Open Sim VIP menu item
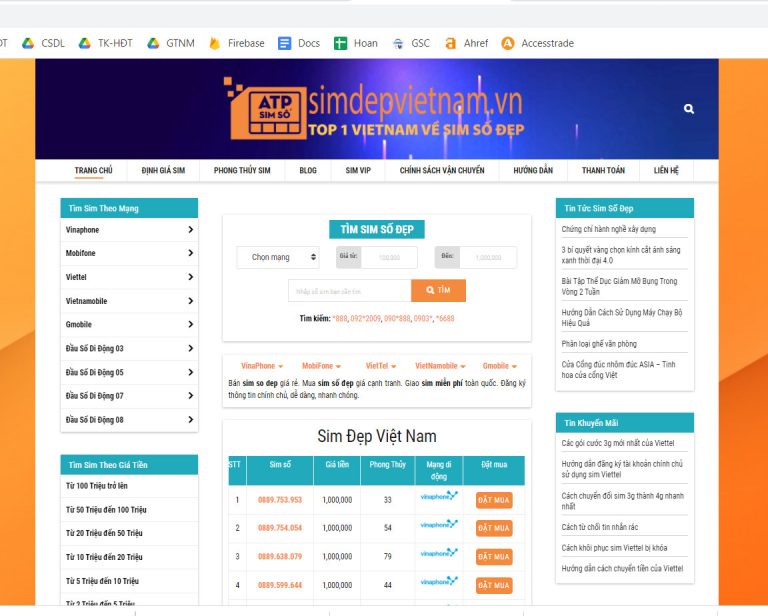The width and height of the screenshot is (768, 616). pyautogui.click(x=358, y=170)
